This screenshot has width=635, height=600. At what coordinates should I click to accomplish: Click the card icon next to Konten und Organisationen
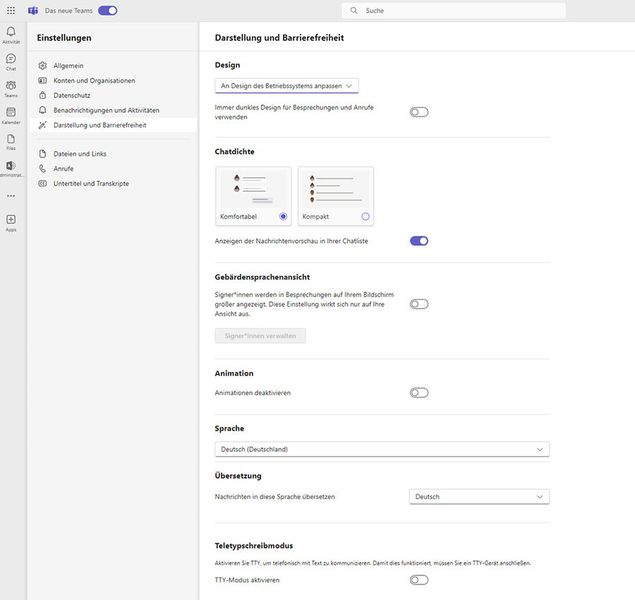click(43, 81)
